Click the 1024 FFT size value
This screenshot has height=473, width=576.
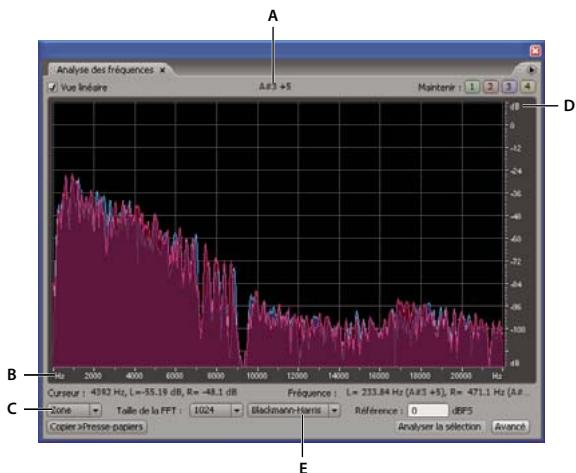point(211,410)
